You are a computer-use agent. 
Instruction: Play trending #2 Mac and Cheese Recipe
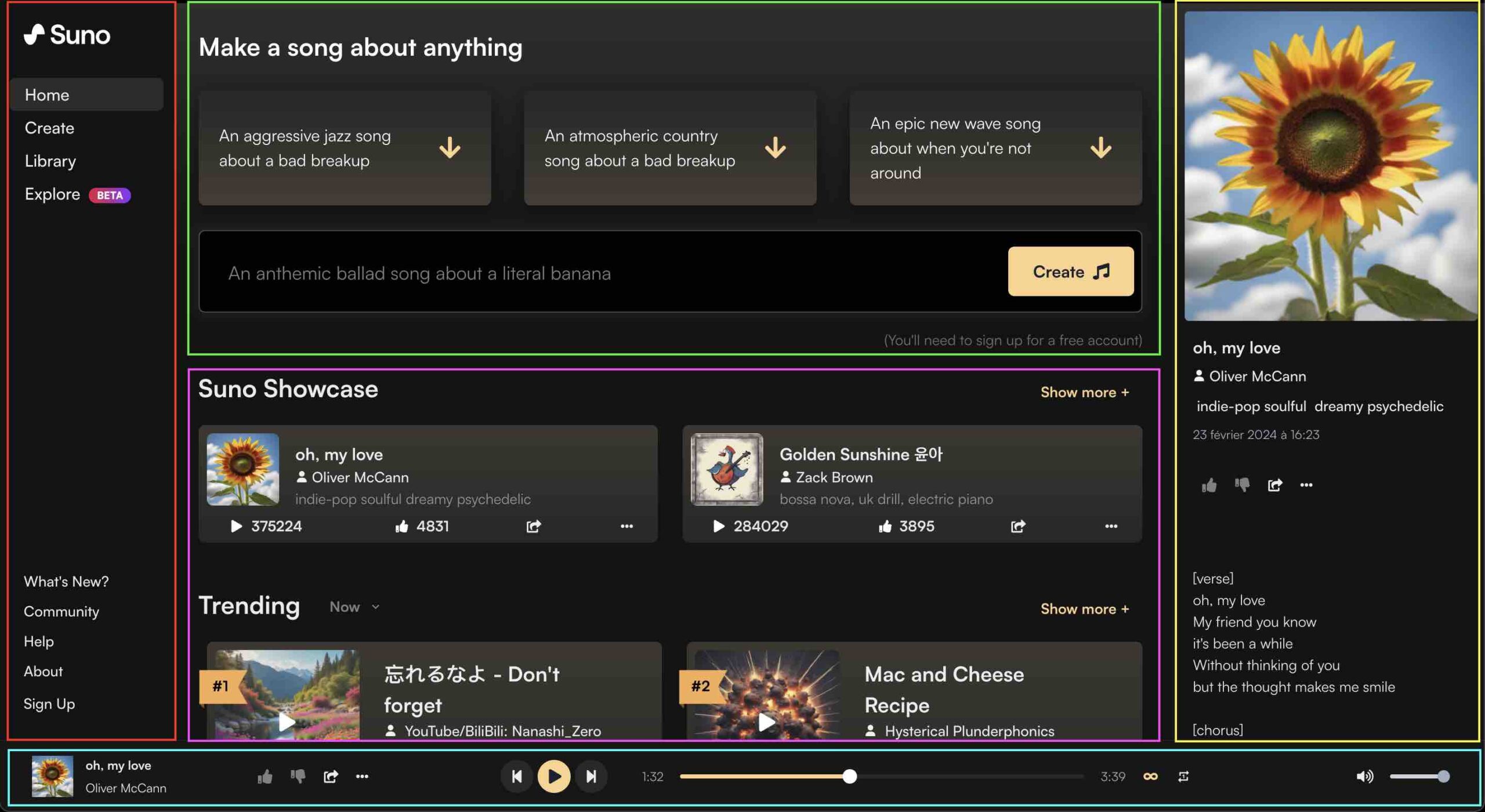click(x=767, y=722)
